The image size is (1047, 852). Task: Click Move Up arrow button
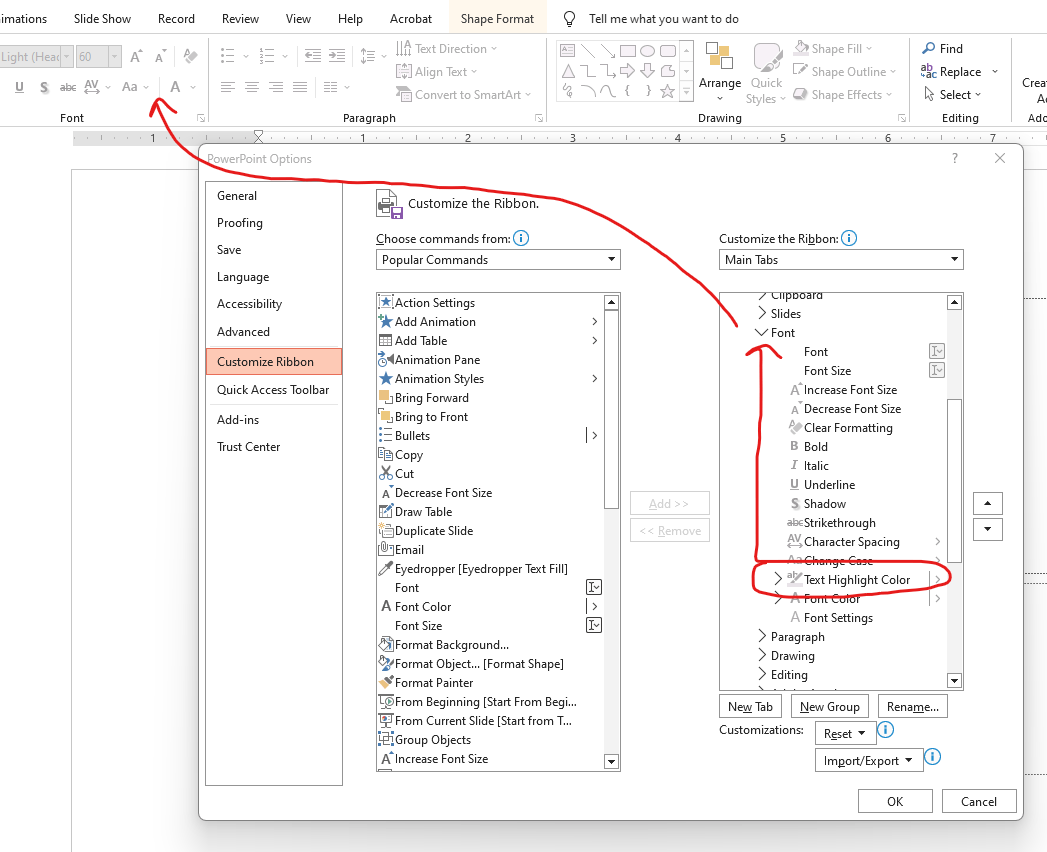(988, 503)
